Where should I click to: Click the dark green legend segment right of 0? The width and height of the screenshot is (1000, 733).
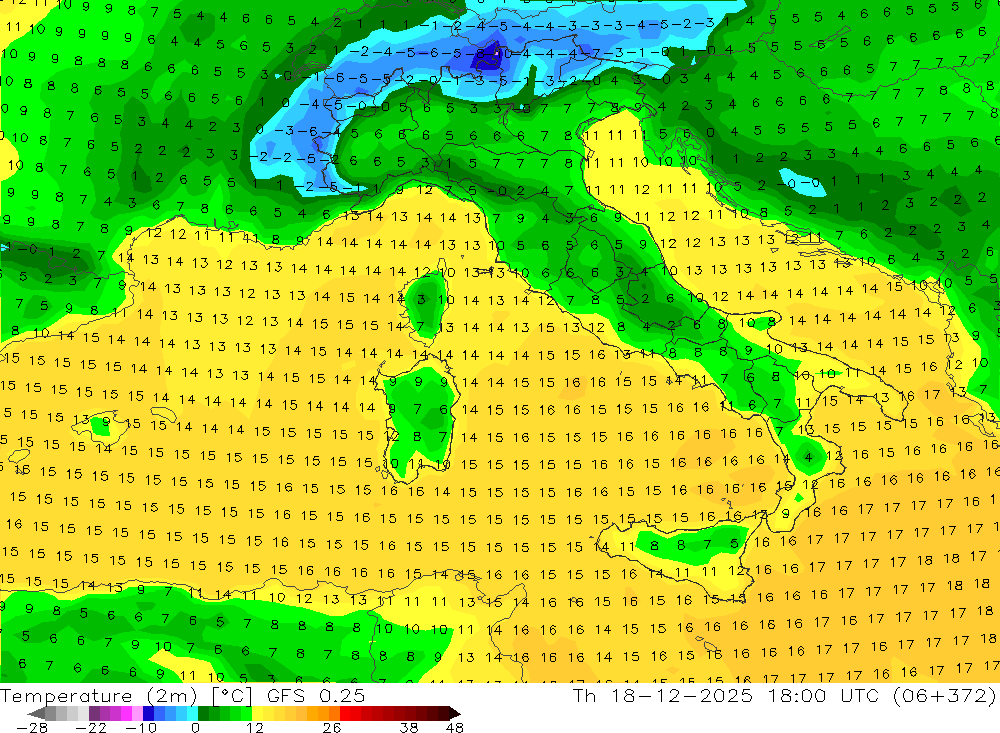203,713
